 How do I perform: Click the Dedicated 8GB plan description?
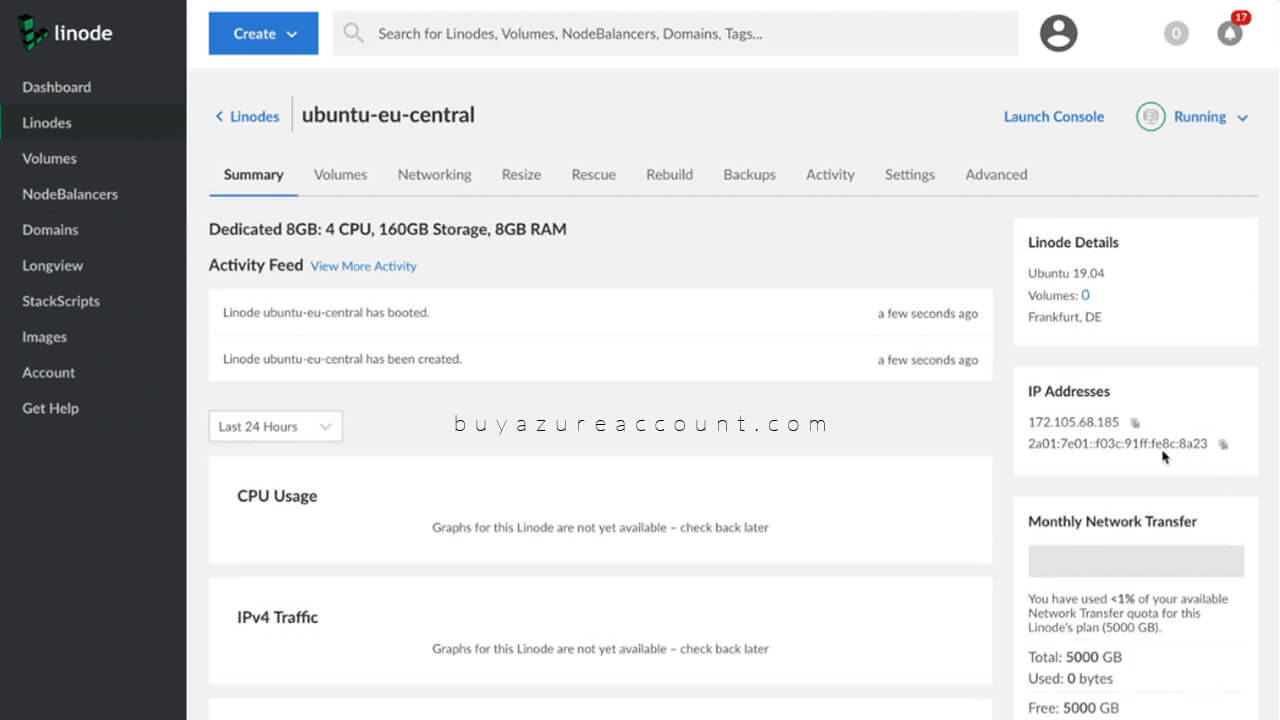(x=388, y=229)
